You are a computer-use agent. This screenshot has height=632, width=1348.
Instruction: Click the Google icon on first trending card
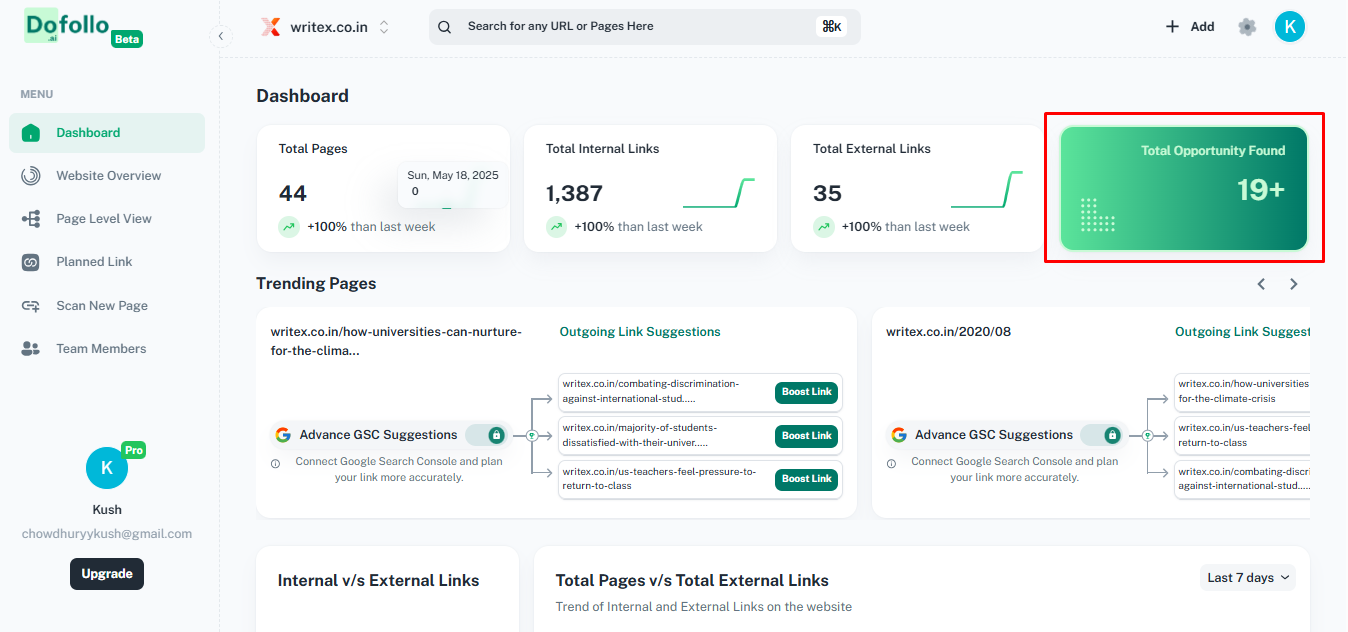click(283, 435)
